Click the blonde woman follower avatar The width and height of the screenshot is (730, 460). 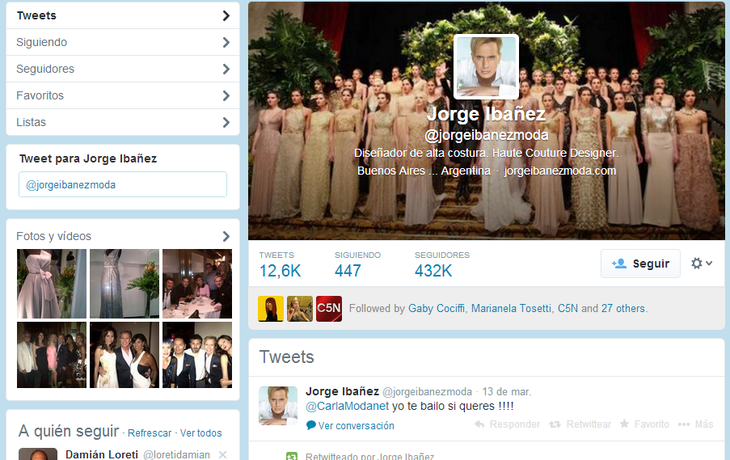point(300,309)
